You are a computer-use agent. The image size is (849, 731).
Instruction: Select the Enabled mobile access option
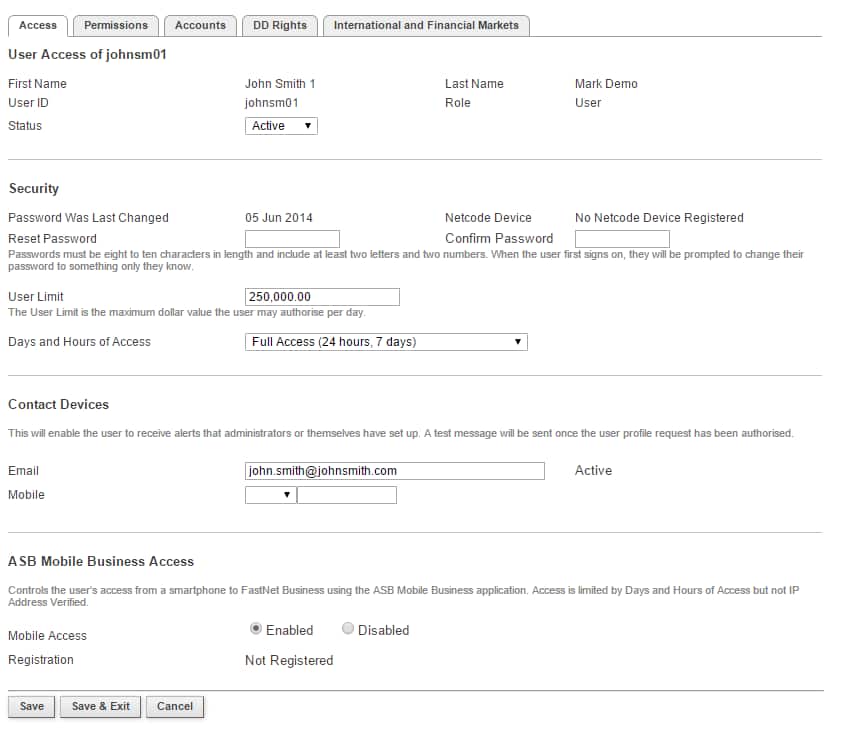[x=256, y=629]
